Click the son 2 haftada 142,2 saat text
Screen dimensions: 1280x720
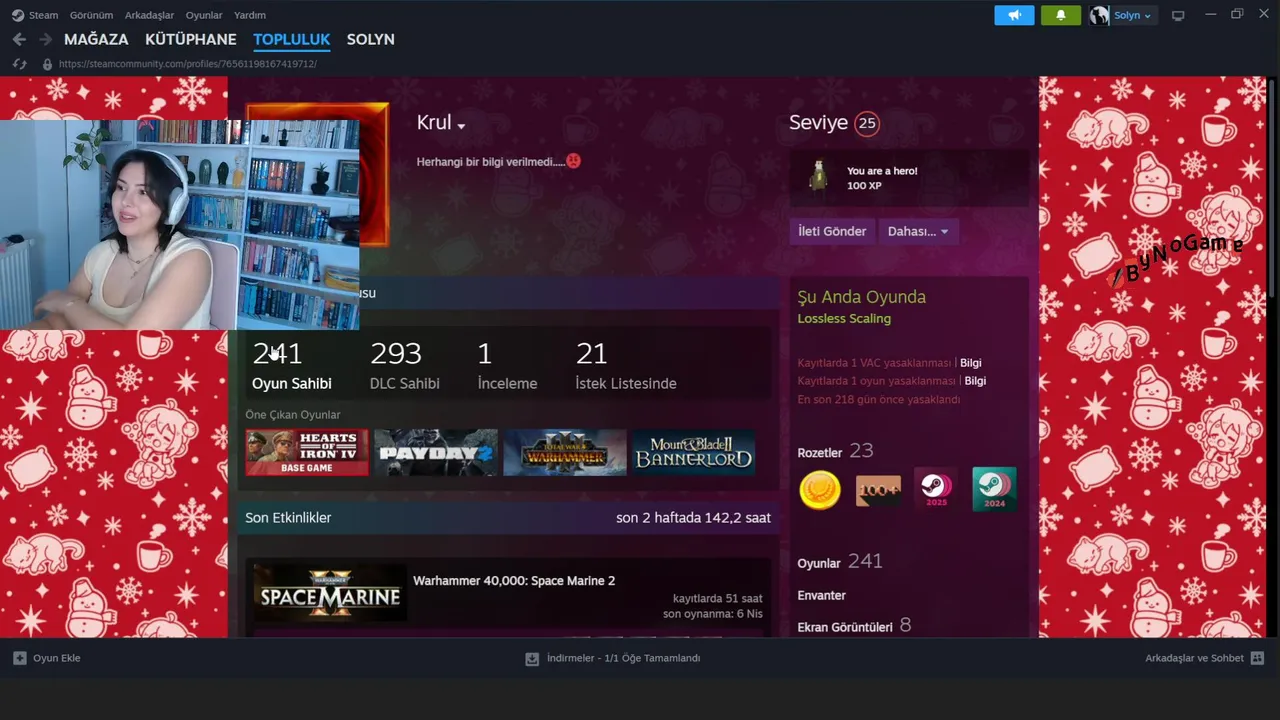693,518
